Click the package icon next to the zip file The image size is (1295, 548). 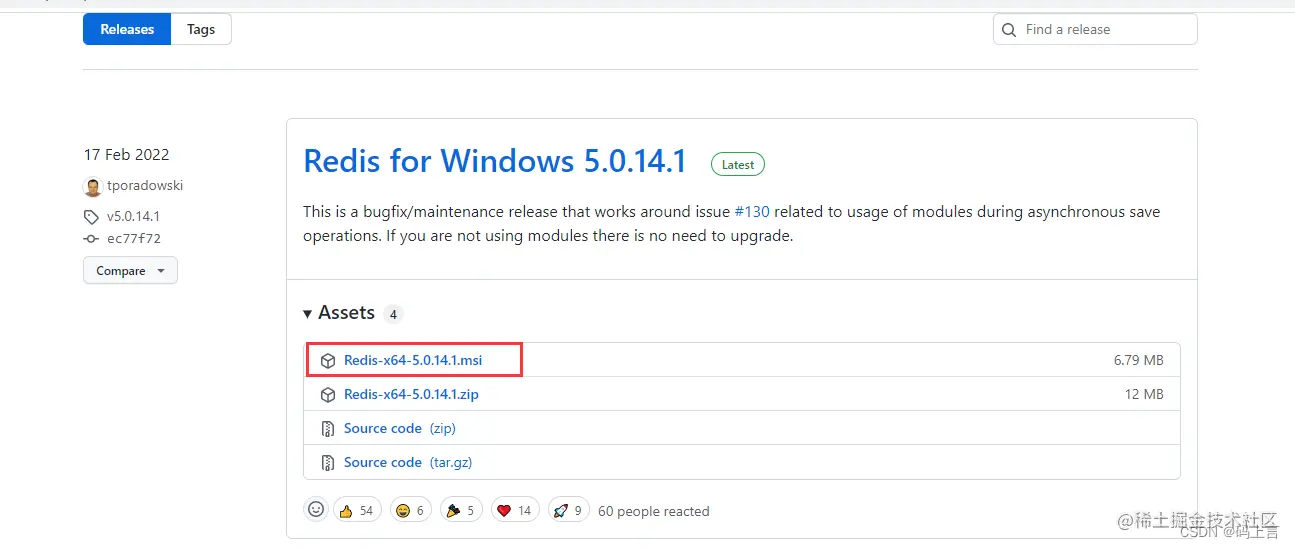tap(328, 394)
